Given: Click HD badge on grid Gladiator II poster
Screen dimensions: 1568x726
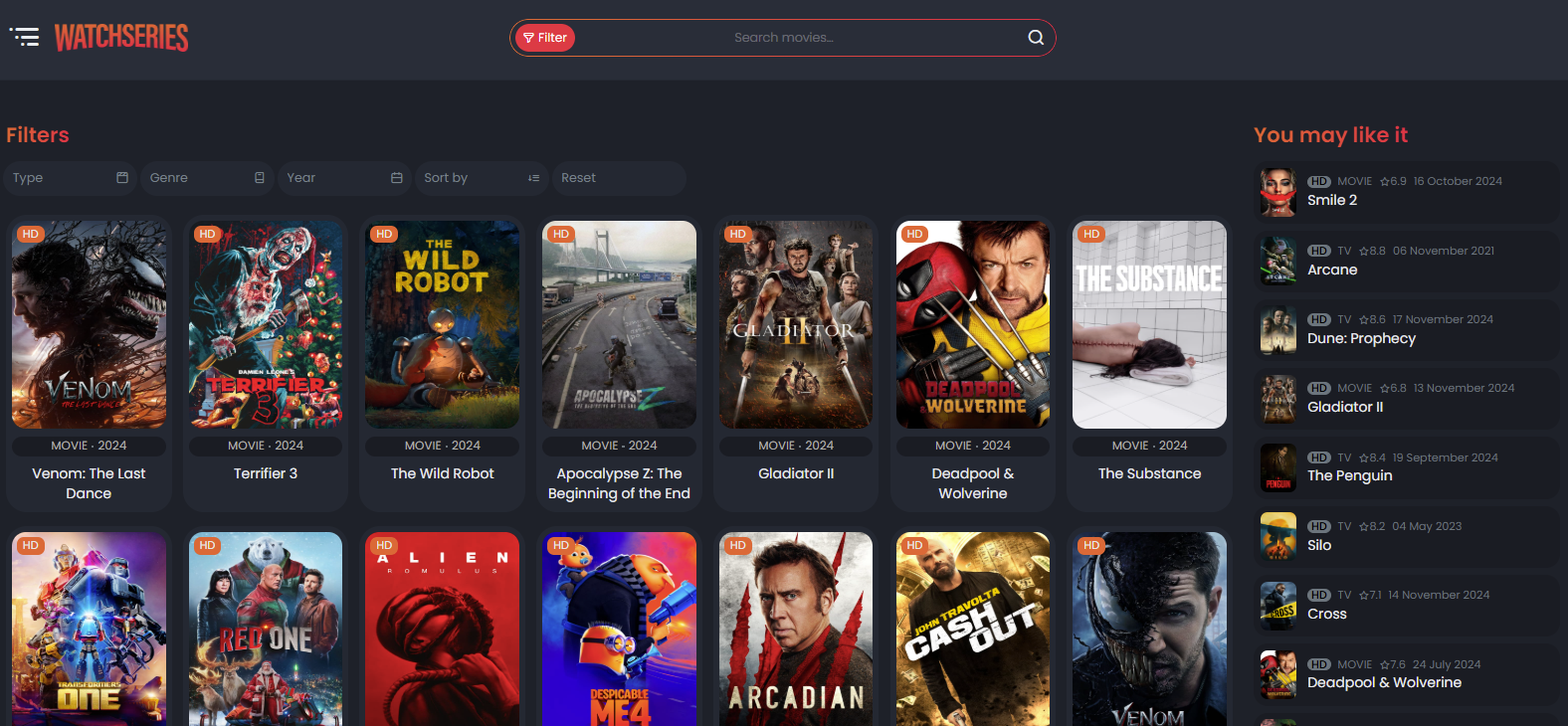Looking at the screenshot, I should tap(737, 235).
